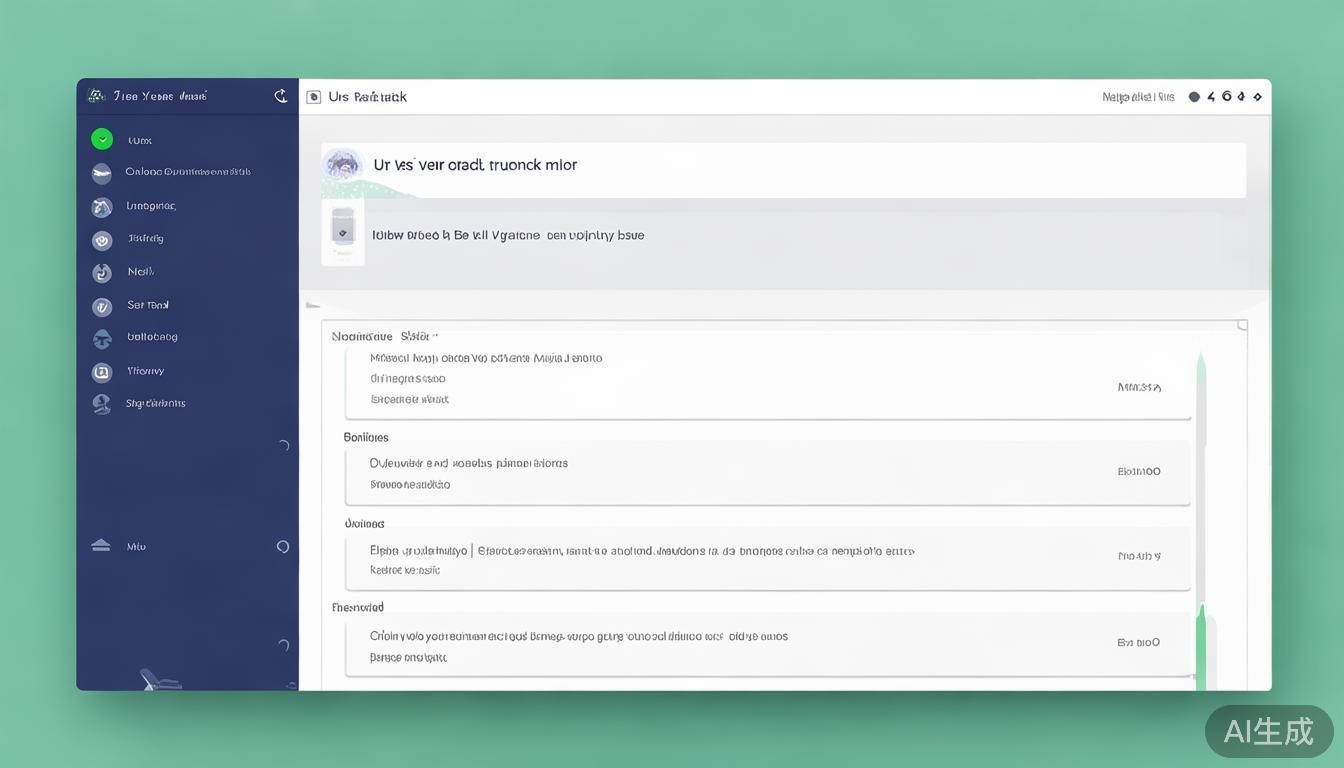Click the dark filled circle in top-right toolbar
This screenshot has width=1344, height=768.
tap(1193, 97)
